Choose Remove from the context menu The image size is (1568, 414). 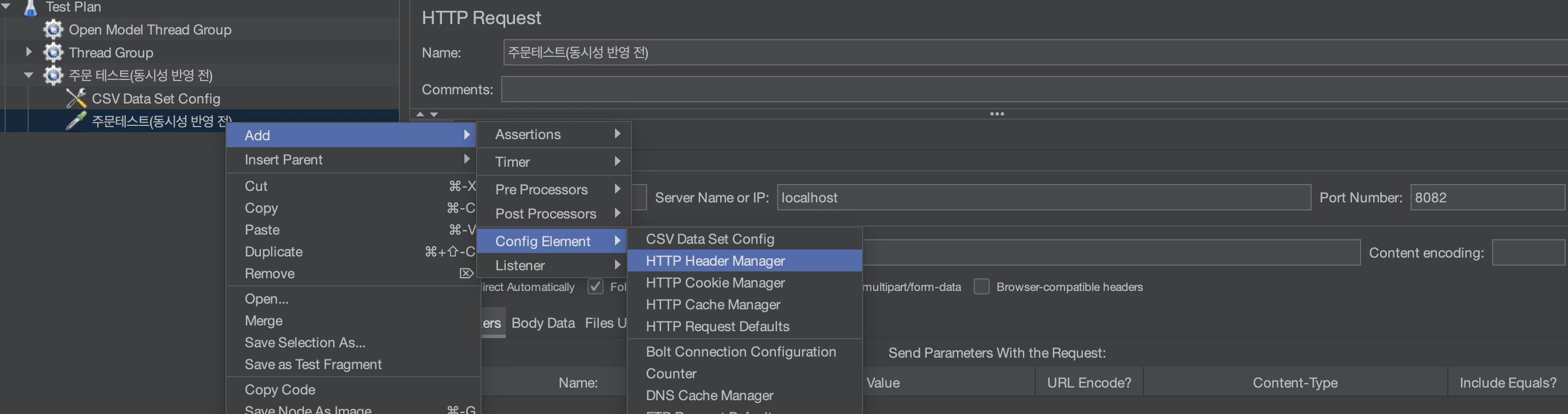click(x=352, y=273)
